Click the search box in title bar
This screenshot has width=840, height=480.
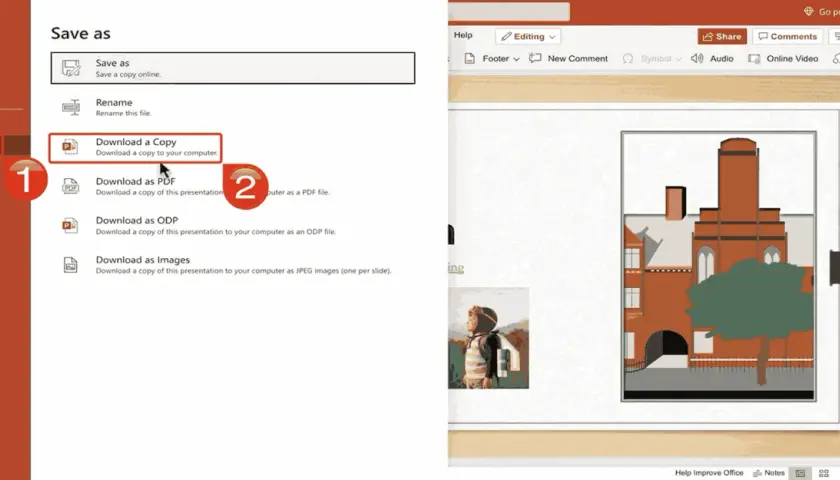[509, 11]
